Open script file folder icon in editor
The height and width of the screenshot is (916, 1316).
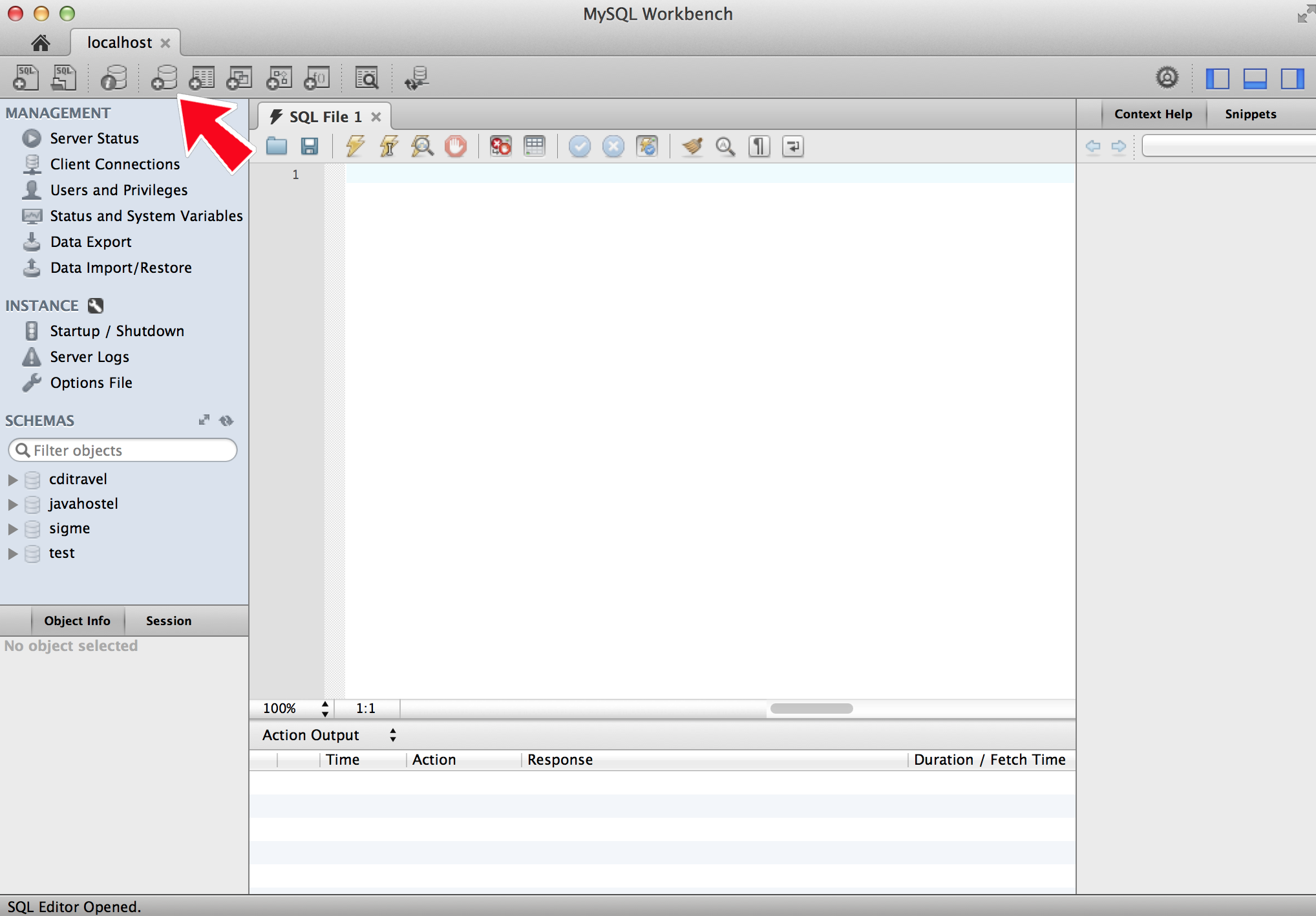277,146
